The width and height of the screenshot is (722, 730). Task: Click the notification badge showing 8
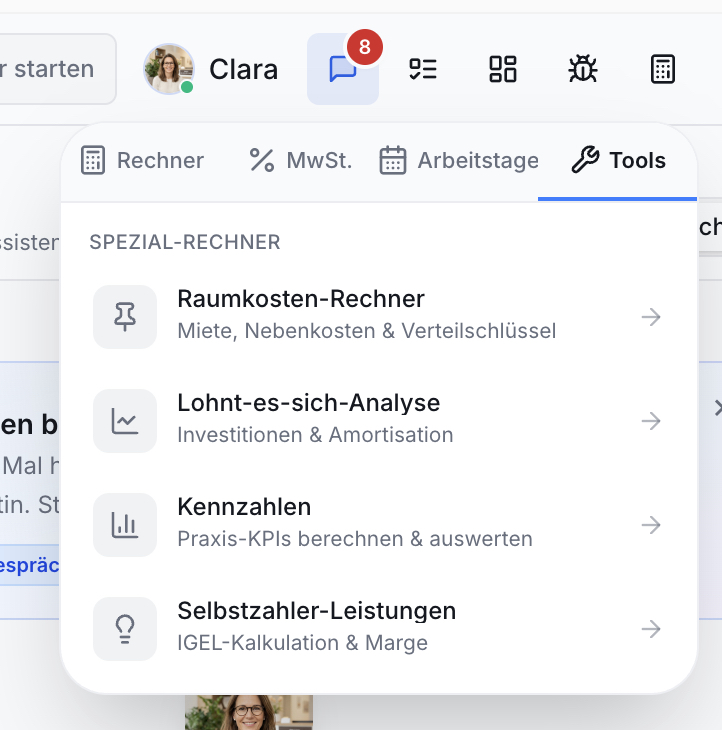[x=365, y=47]
